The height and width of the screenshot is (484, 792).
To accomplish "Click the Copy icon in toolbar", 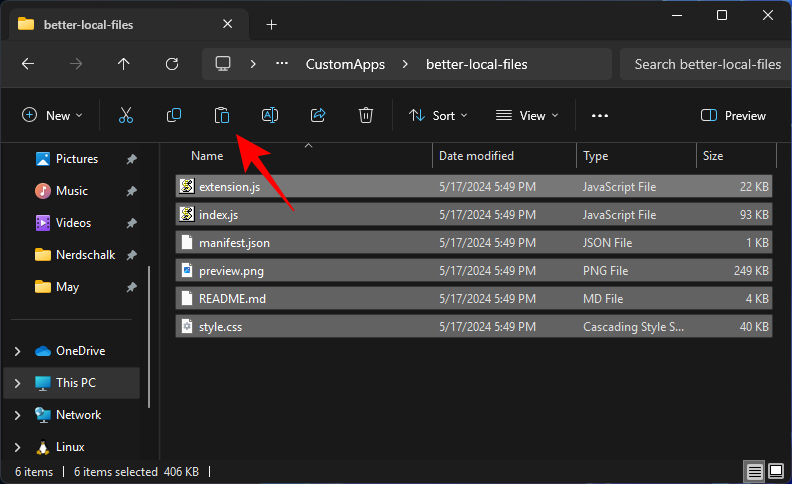I will [x=174, y=116].
